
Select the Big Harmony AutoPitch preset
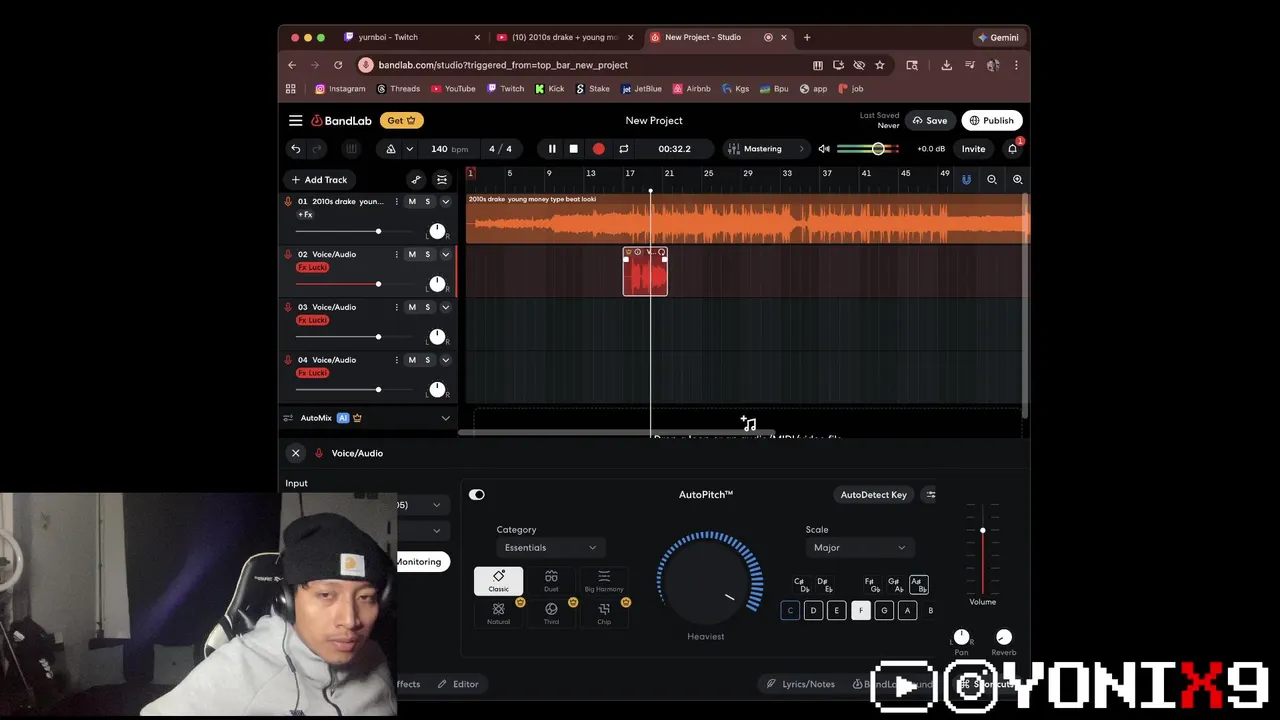pos(604,581)
